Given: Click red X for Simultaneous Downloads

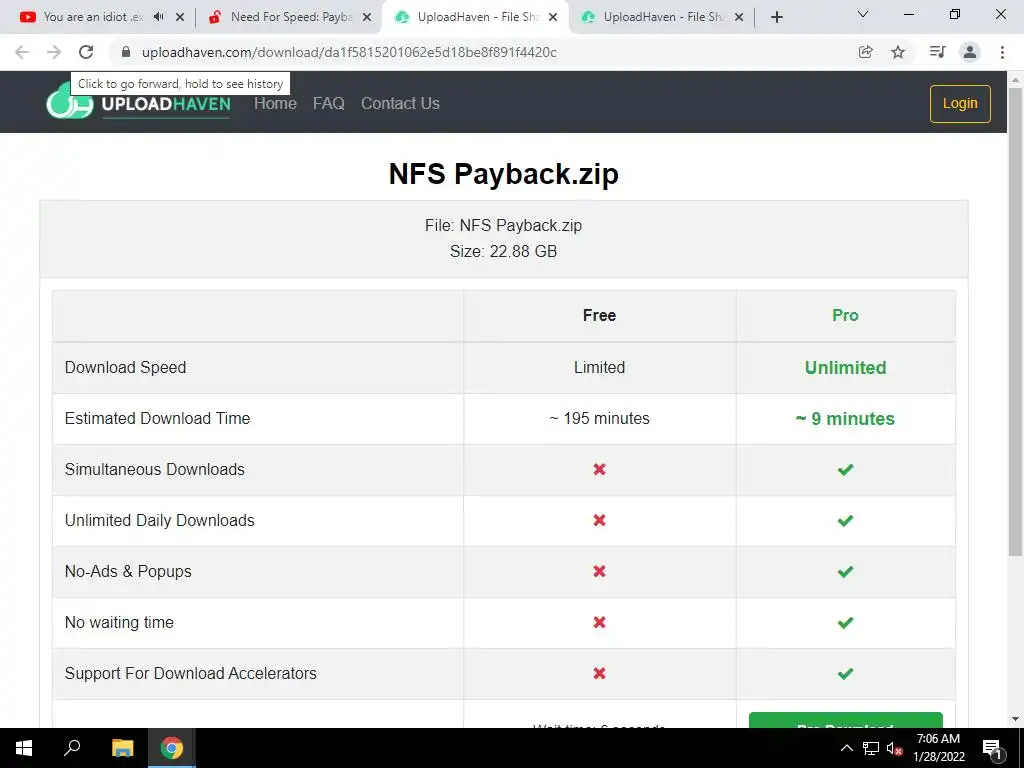Looking at the screenshot, I should click(600, 470).
